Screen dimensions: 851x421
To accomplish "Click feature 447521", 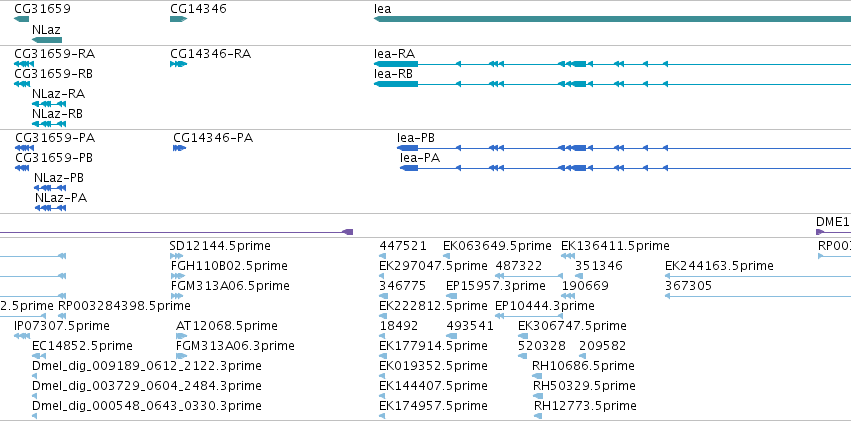I will (403, 246).
